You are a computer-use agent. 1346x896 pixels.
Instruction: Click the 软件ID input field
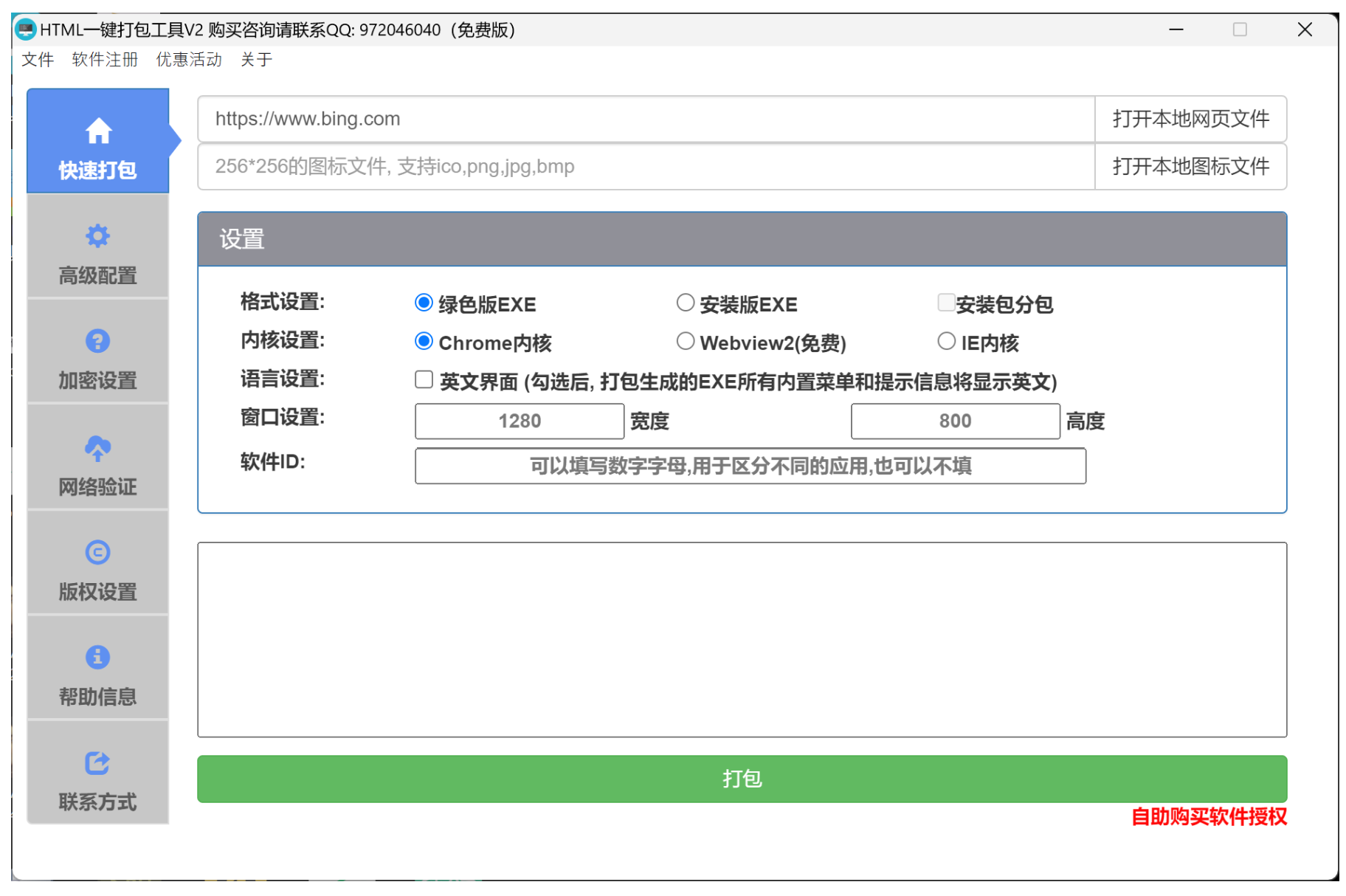(x=750, y=466)
